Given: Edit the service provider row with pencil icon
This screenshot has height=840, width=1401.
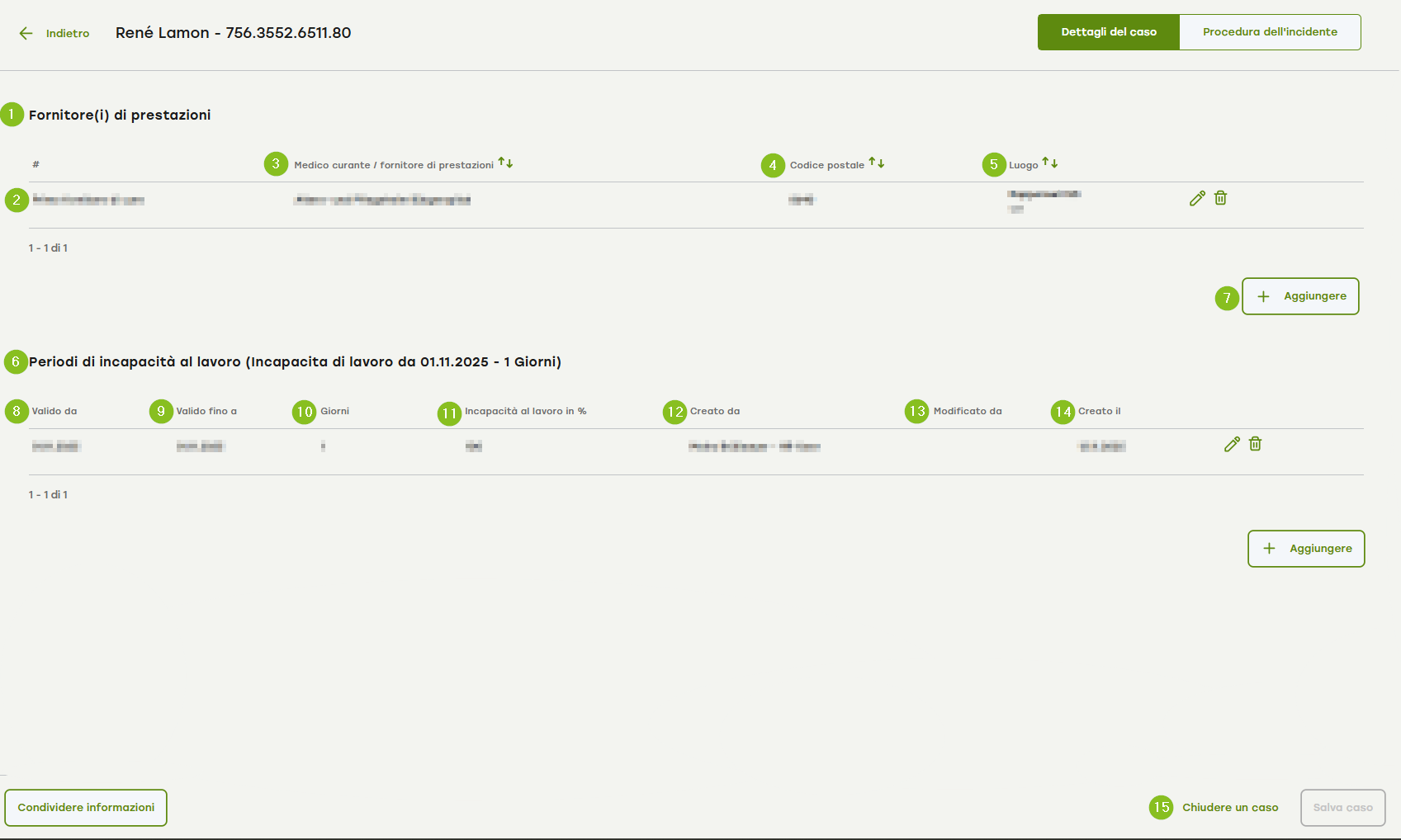Looking at the screenshot, I should click(1197, 198).
